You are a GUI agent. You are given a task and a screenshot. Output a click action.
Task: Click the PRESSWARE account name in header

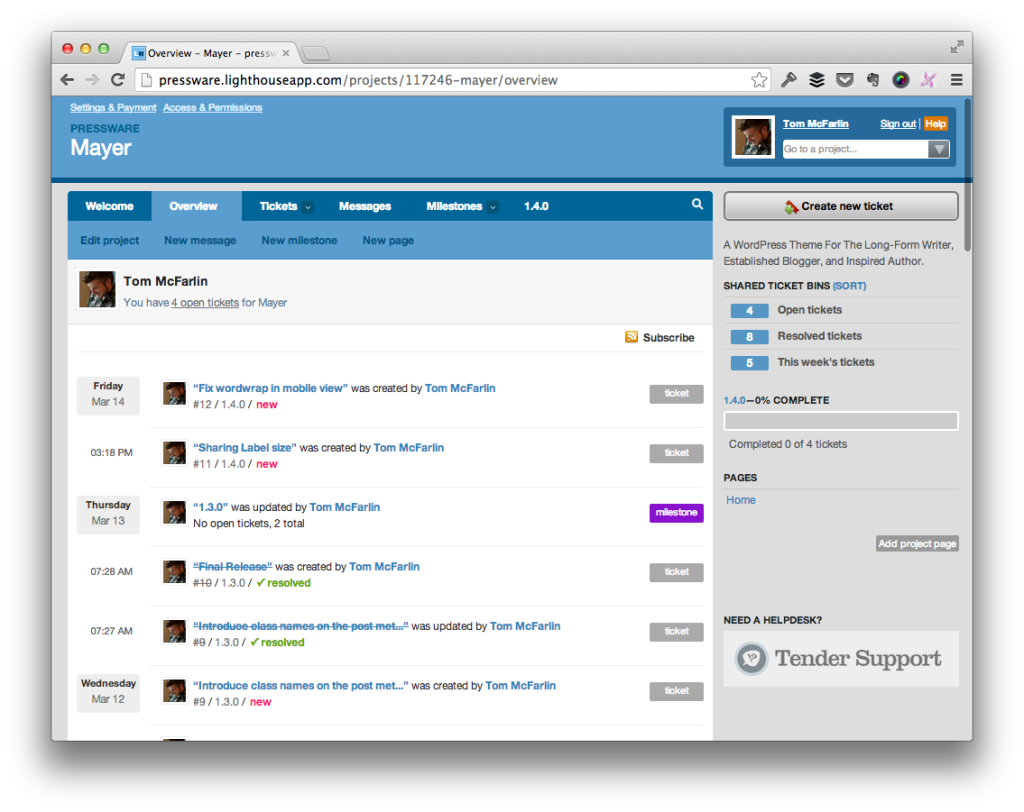pos(105,128)
